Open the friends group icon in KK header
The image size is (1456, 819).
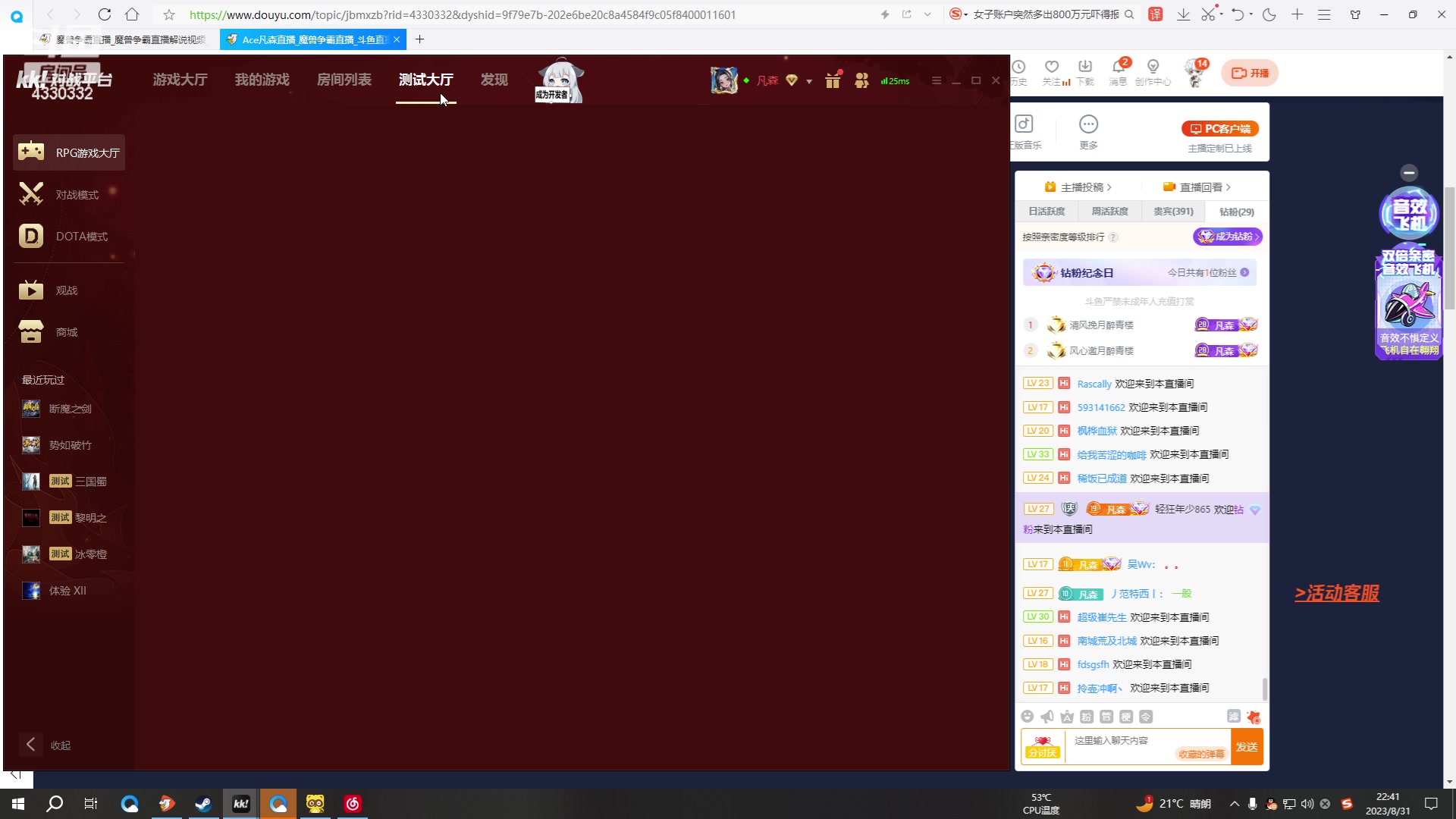[861, 80]
